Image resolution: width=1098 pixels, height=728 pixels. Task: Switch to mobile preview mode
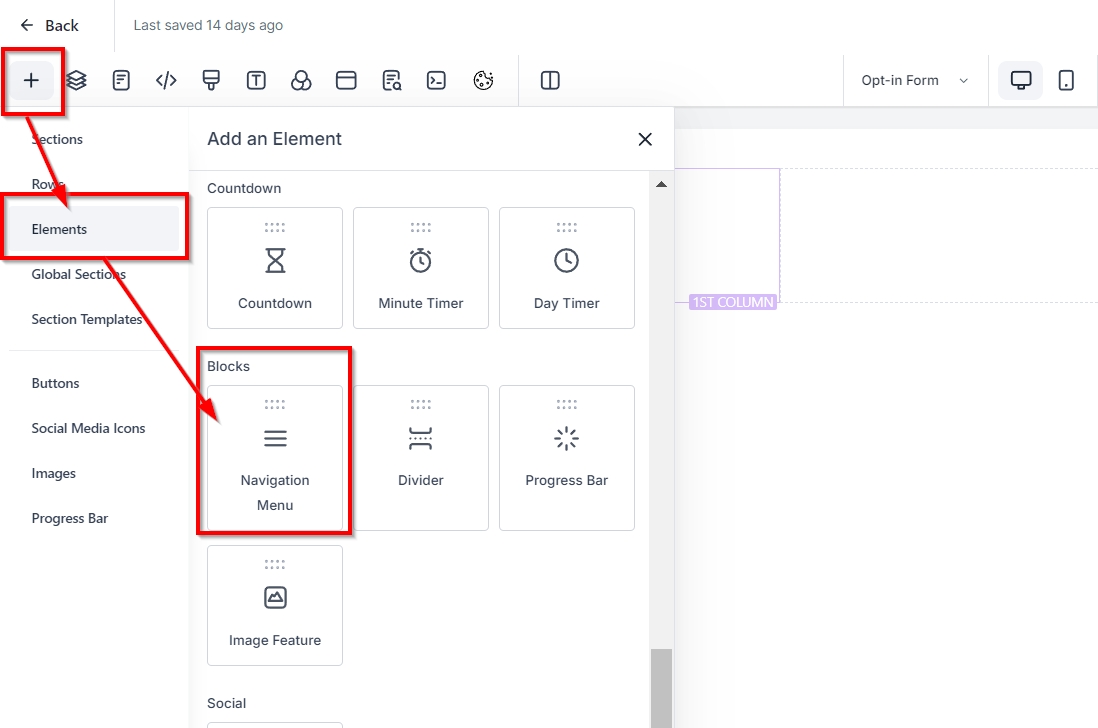point(1066,81)
